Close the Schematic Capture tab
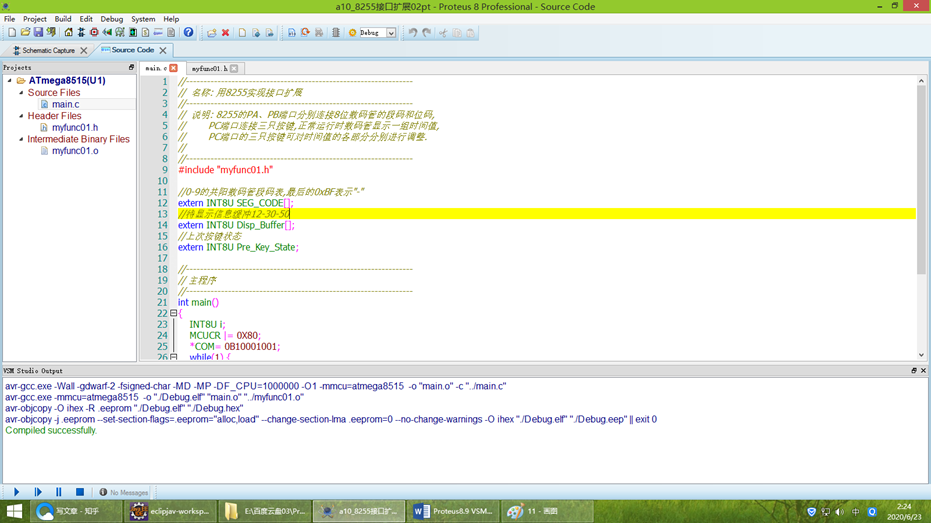Screen dimensions: 931x524 (84, 50)
